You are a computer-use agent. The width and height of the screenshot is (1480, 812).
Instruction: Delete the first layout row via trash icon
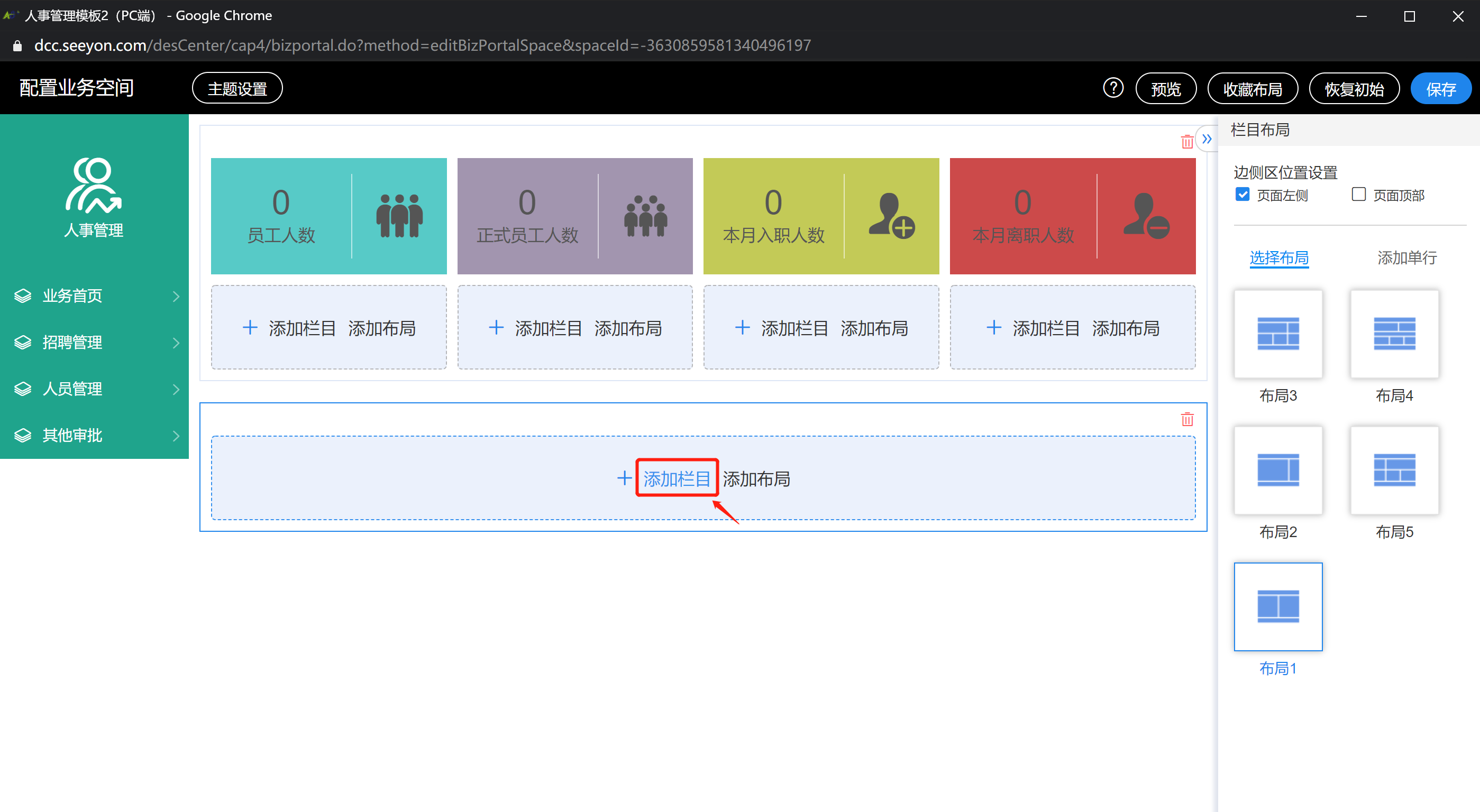(x=1187, y=141)
